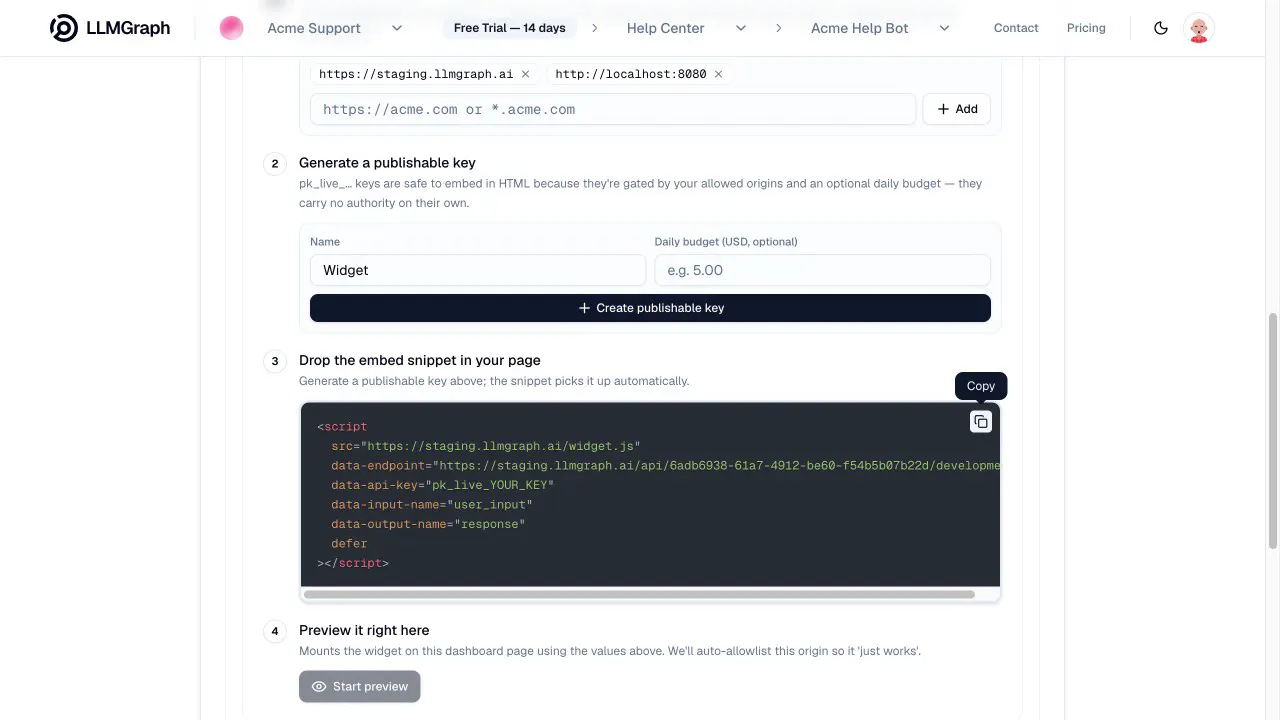Open the user profile avatar menu
Viewport: 1280px width, 720px height.
click(x=1199, y=28)
